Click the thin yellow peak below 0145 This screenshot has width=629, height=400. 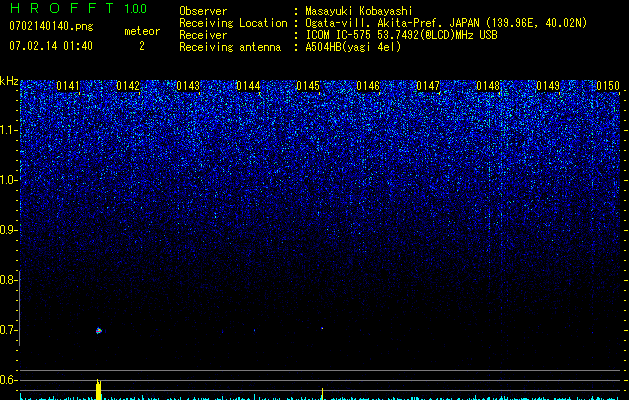(323, 394)
